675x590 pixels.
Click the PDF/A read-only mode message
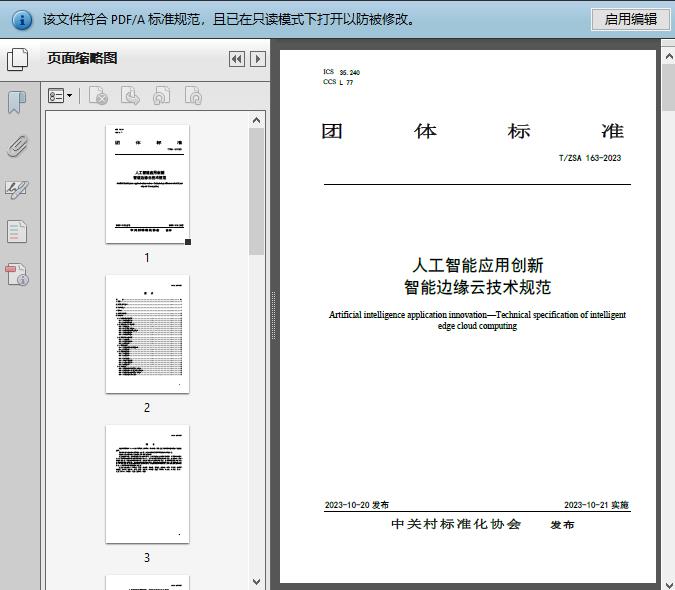(x=229, y=19)
